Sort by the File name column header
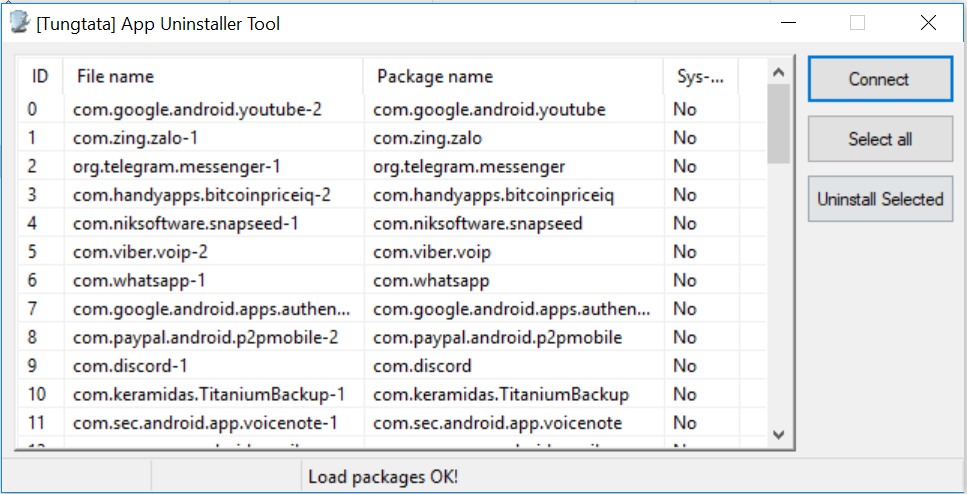The width and height of the screenshot is (967, 494). [213, 76]
